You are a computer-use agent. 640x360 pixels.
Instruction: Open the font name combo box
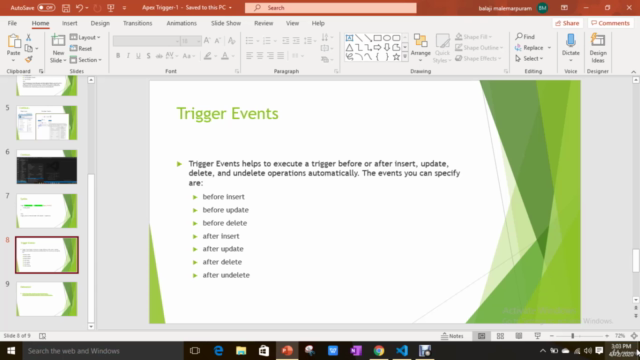pyautogui.click(x=147, y=41)
